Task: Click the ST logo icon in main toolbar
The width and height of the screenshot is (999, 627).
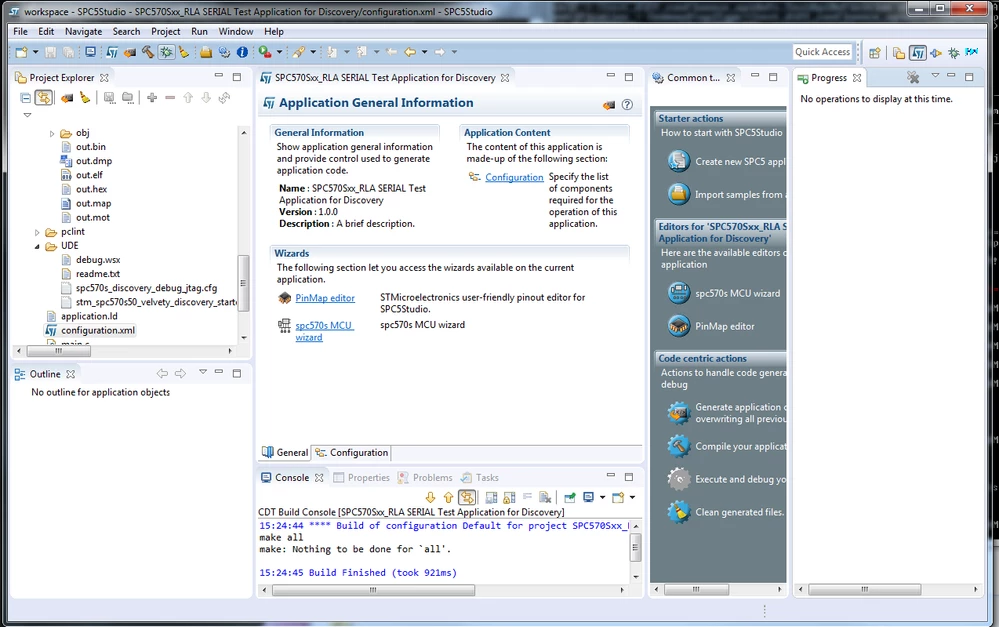Action: click(x=112, y=52)
